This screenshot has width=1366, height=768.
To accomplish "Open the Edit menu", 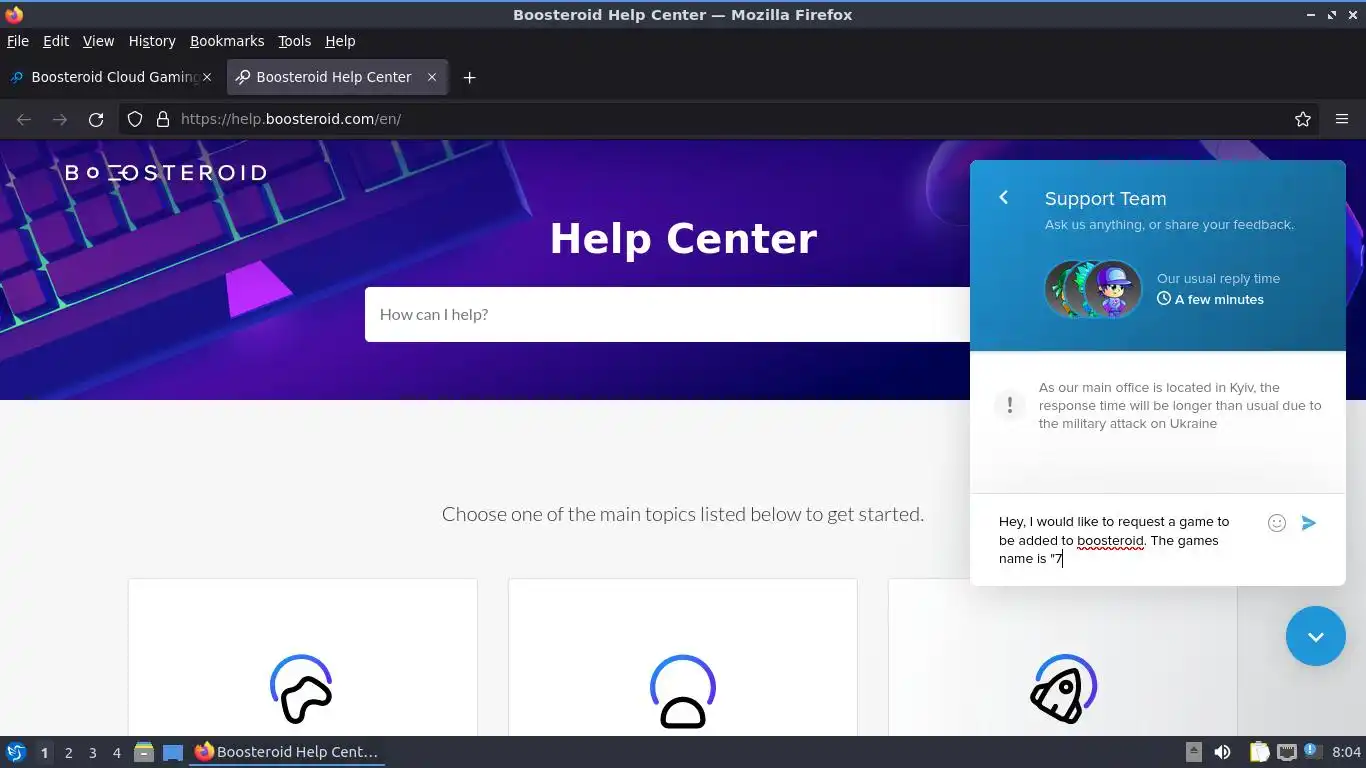I will pyautogui.click(x=56, y=41).
